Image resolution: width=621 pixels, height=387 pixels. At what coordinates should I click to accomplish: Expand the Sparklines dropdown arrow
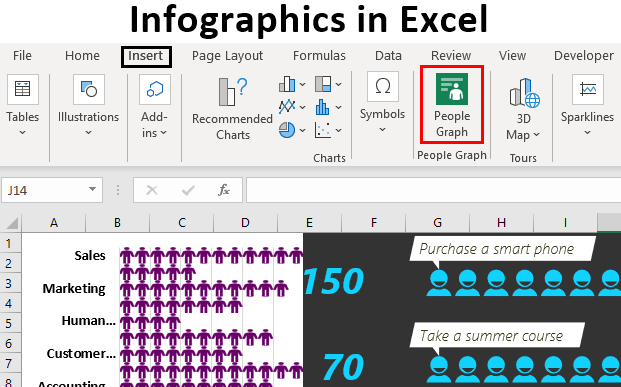coord(587,133)
